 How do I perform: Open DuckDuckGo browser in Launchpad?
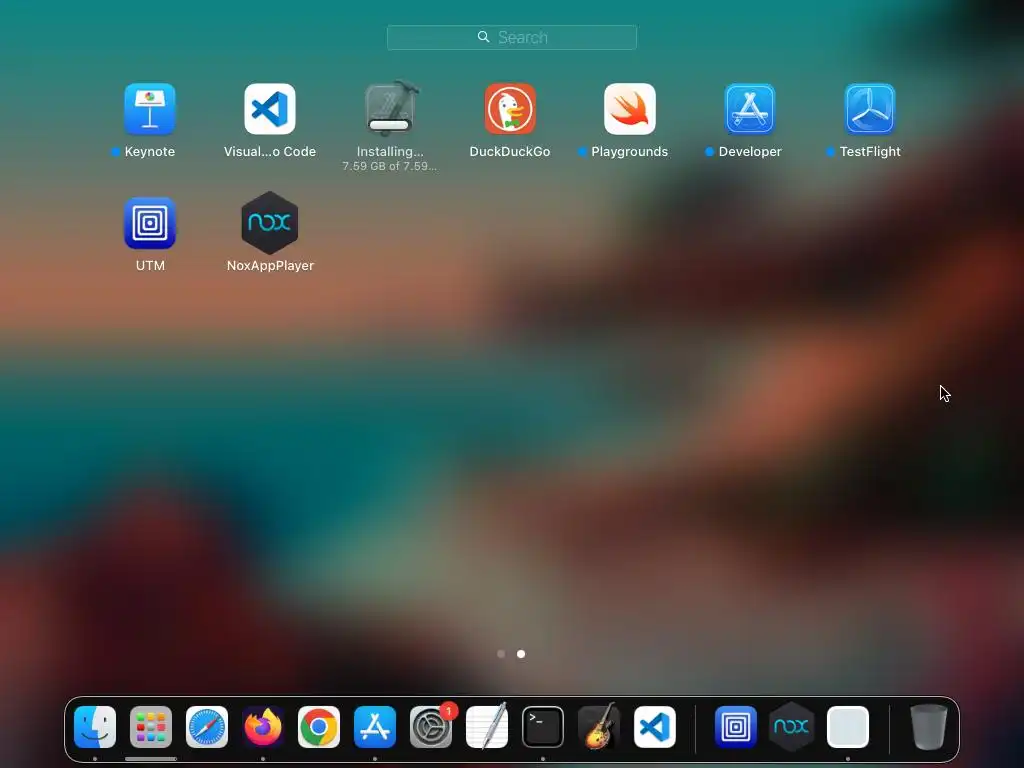pos(510,109)
